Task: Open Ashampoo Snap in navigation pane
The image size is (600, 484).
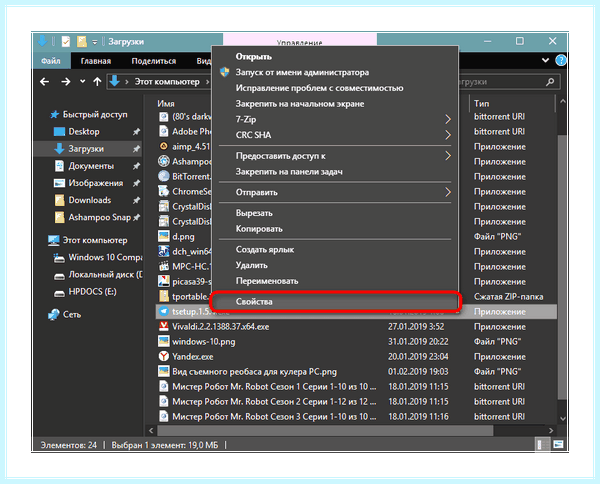Action: pyautogui.click(x=99, y=217)
